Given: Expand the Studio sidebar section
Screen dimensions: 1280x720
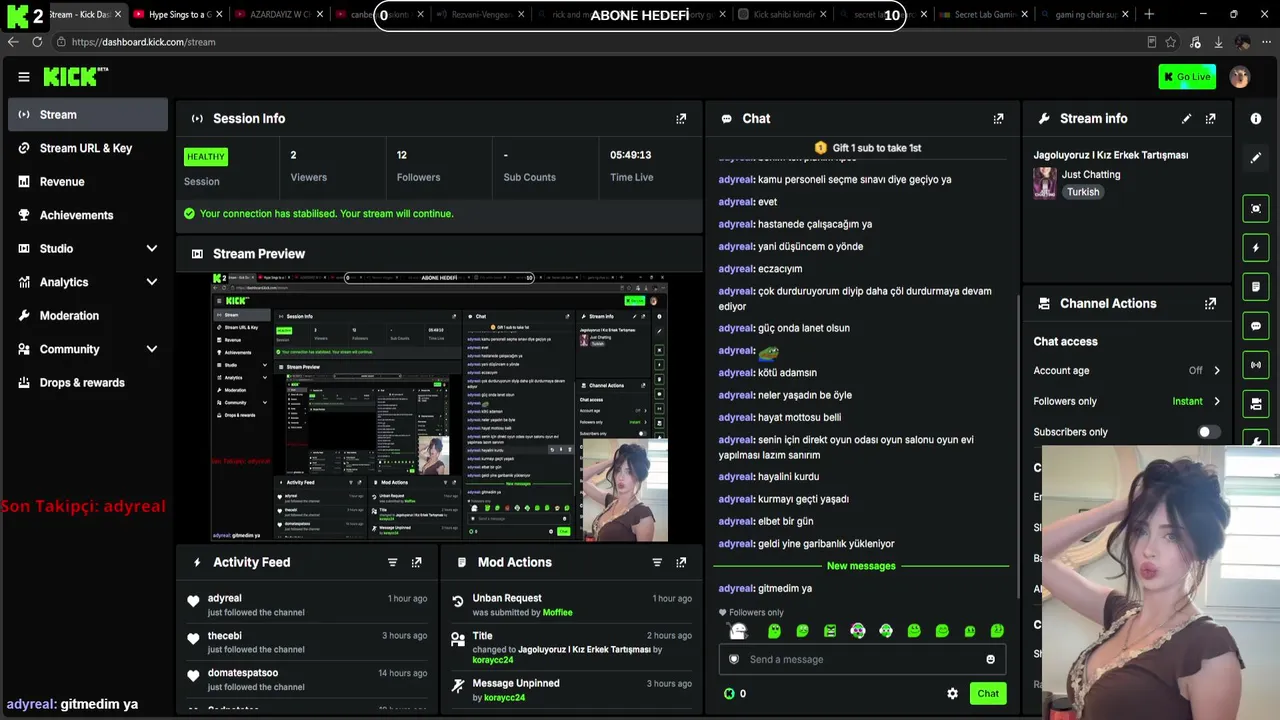Looking at the screenshot, I should (151, 248).
